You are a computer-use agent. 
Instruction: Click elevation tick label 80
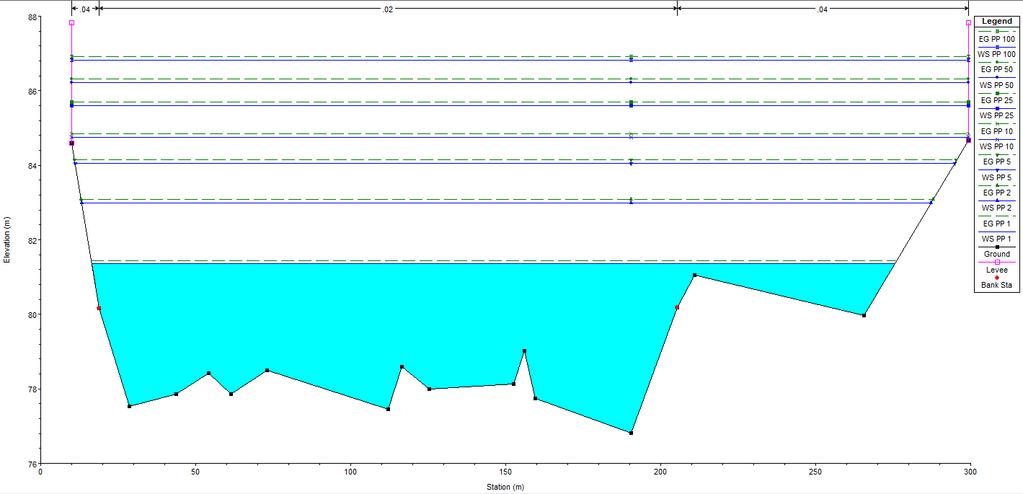33,315
